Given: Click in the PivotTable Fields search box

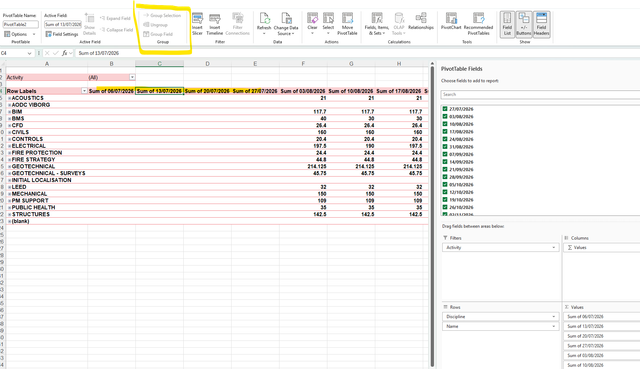Looking at the screenshot, I should pyautogui.click(x=540, y=95).
